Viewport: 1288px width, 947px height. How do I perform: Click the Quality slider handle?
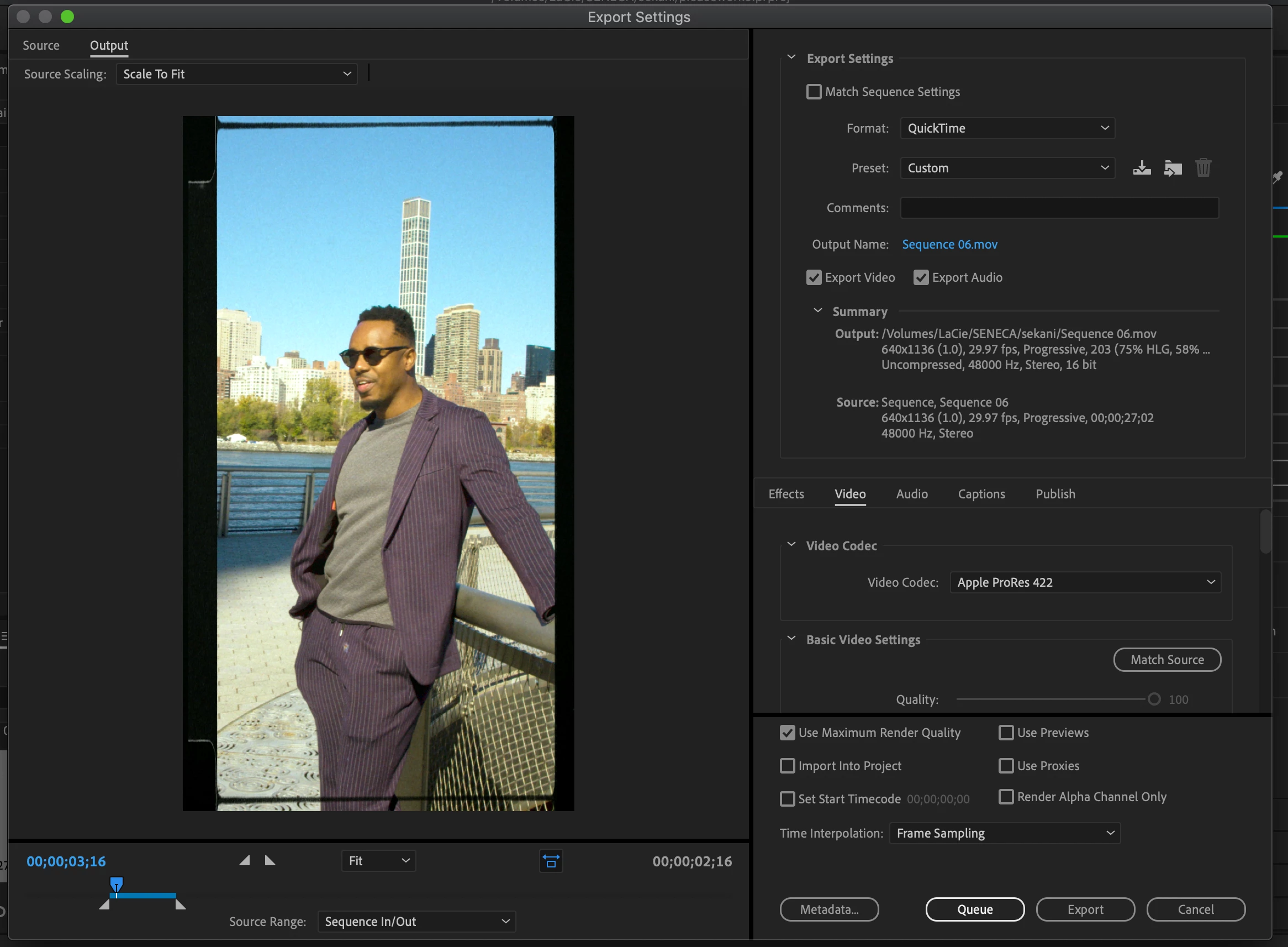pos(1154,699)
